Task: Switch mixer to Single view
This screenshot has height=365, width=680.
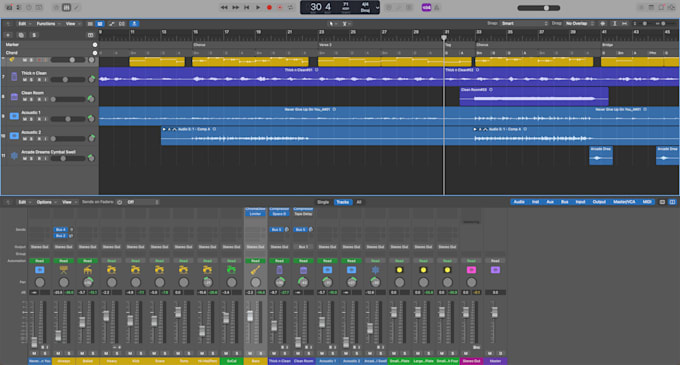Action: pos(323,202)
